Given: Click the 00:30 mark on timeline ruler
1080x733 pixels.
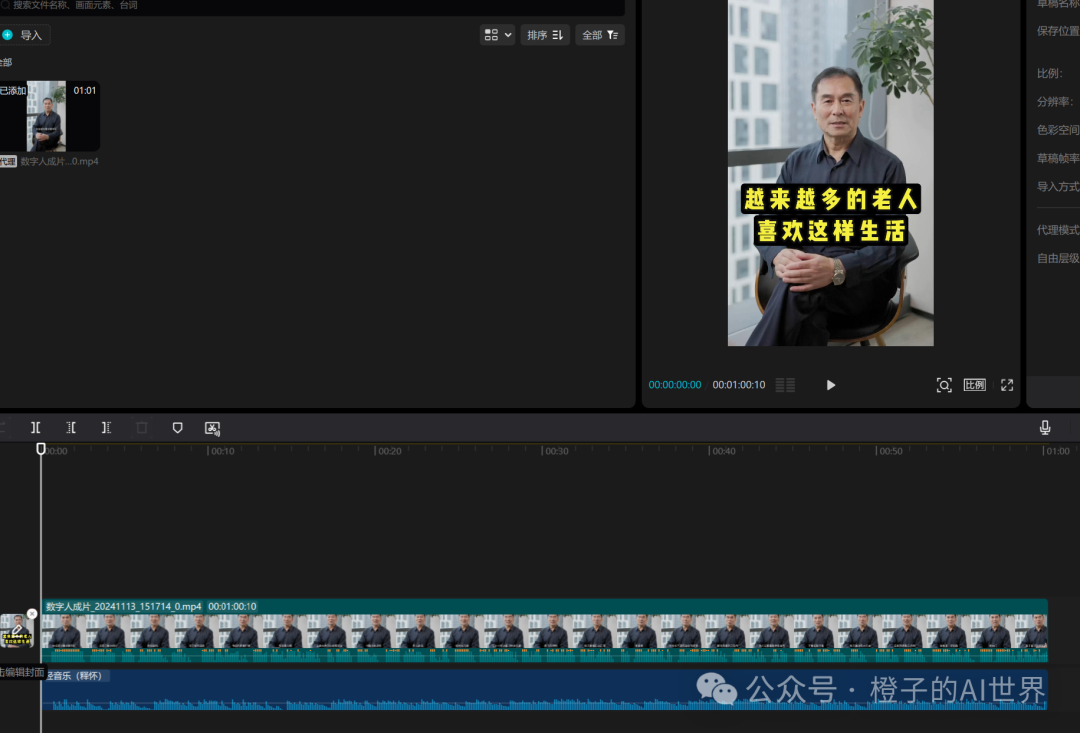Looking at the screenshot, I should pyautogui.click(x=555, y=451).
